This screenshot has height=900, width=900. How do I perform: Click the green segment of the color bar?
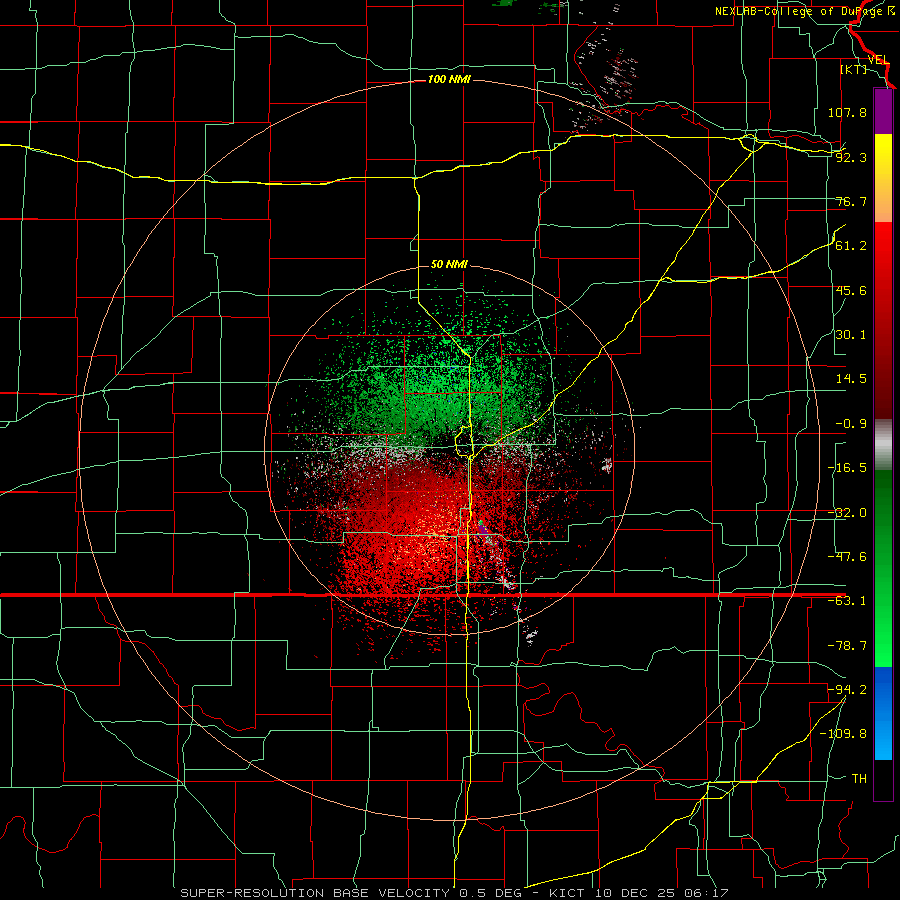[883, 568]
